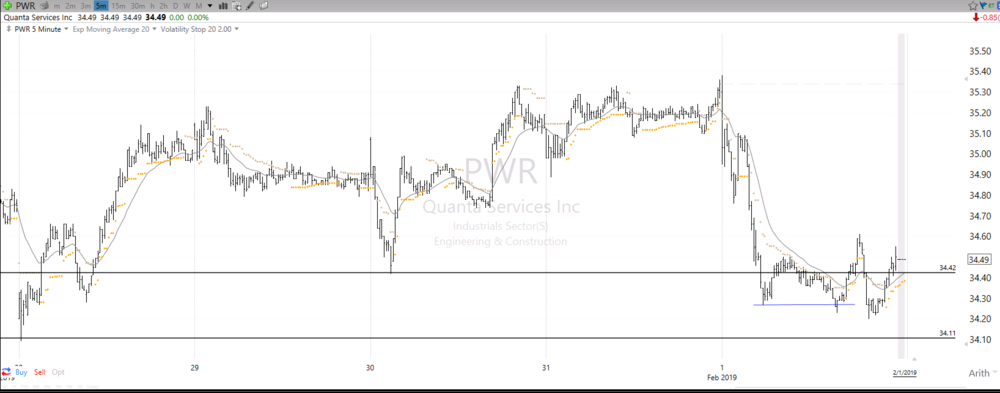This screenshot has height=393, width=1000.
Task: Click the 34.42 horizontal line label
Action: (947, 268)
